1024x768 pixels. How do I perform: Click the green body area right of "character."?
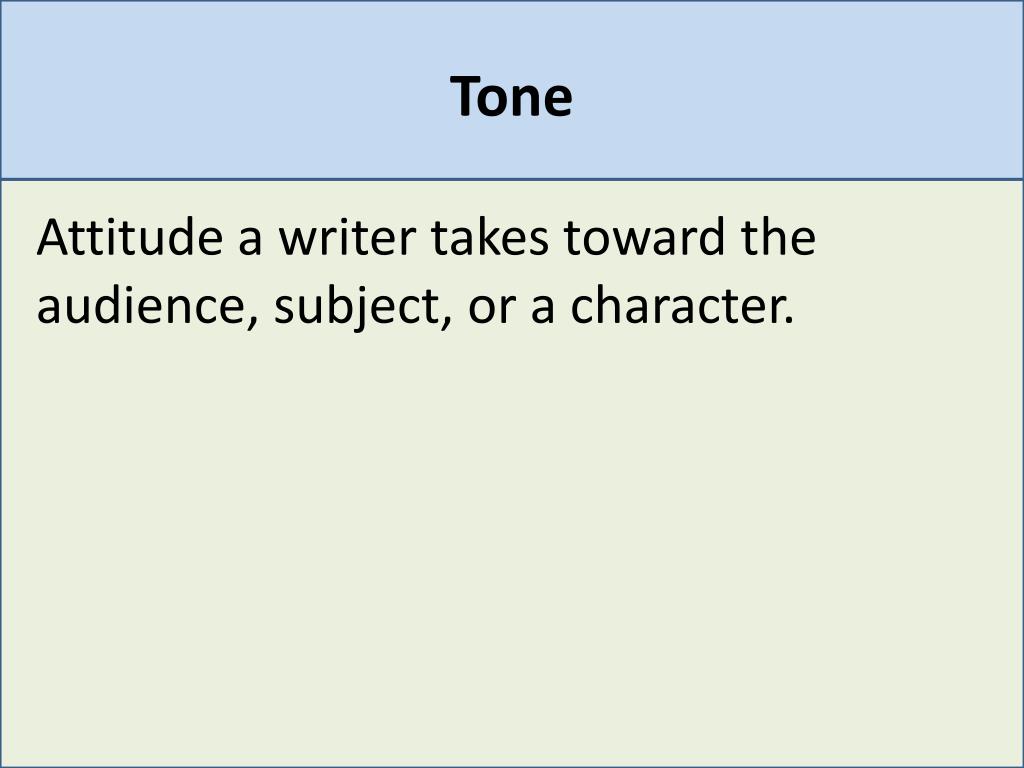pyautogui.click(x=909, y=306)
